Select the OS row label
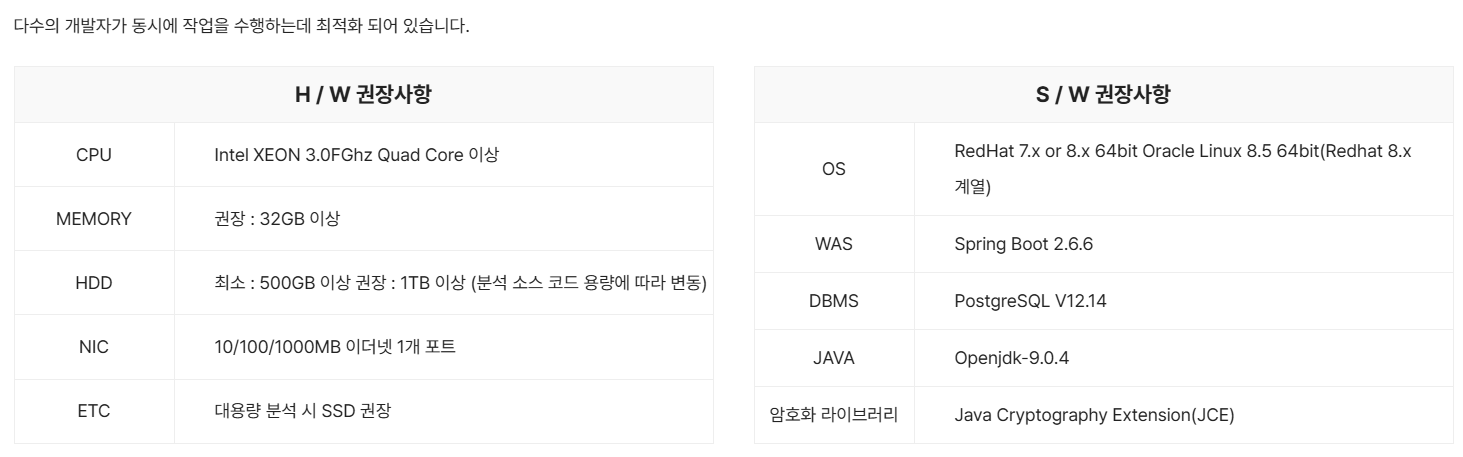Viewport: 1463px width, 457px height. tap(833, 169)
